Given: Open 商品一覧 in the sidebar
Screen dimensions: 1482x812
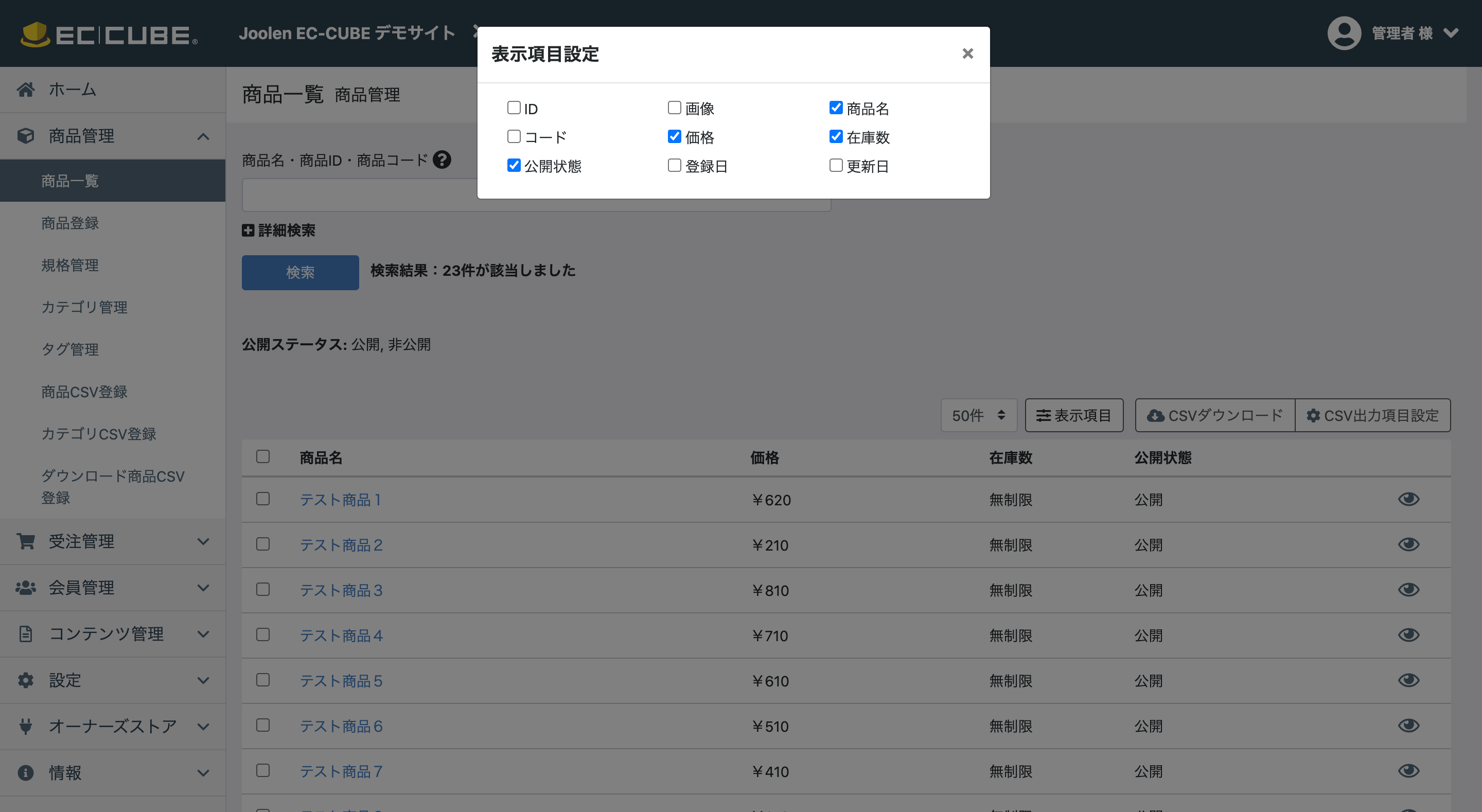Looking at the screenshot, I should point(113,181).
